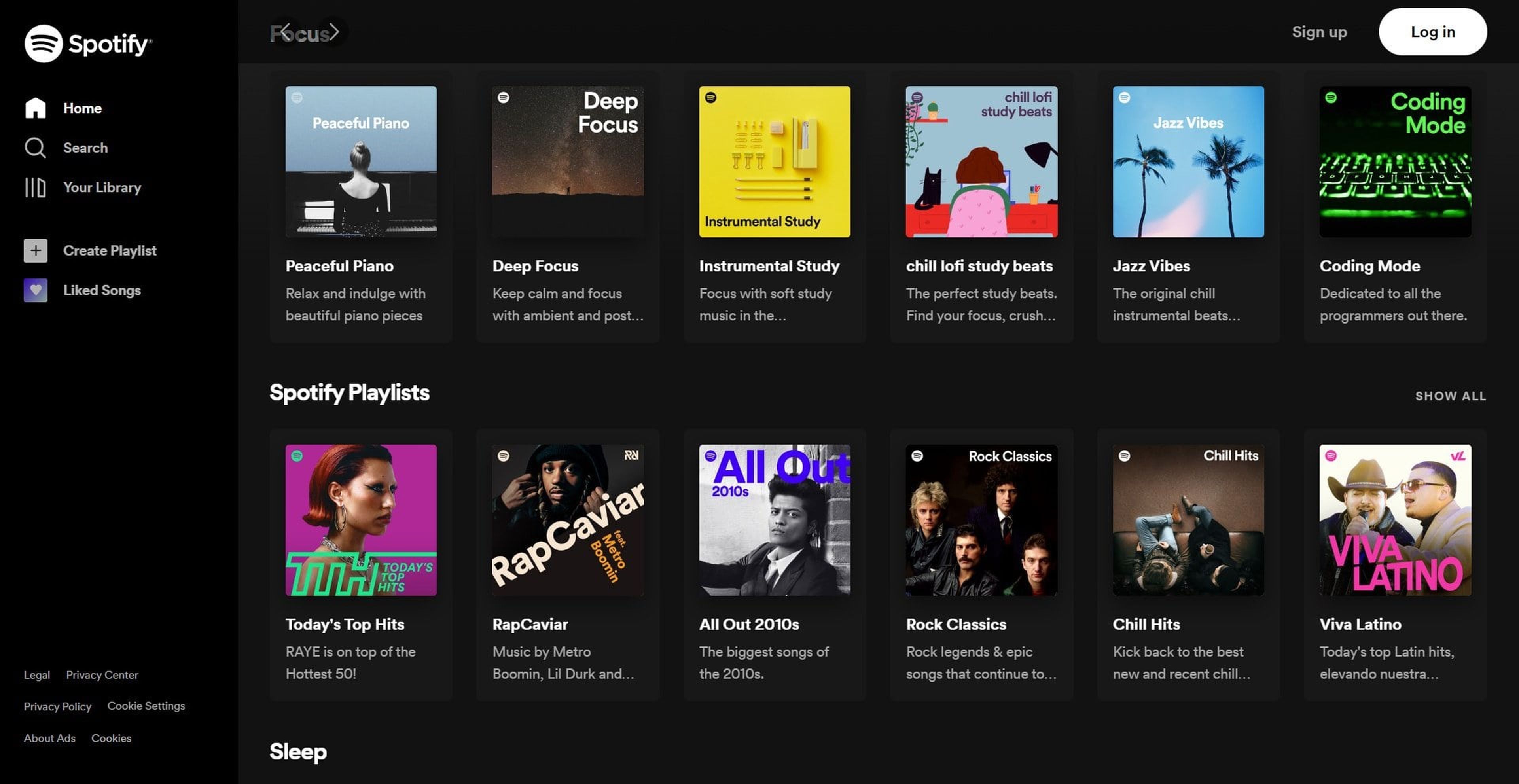Open Today's Top Hits cover art
The width and height of the screenshot is (1519, 784).
pyautogui.click(x=361, y=520)
